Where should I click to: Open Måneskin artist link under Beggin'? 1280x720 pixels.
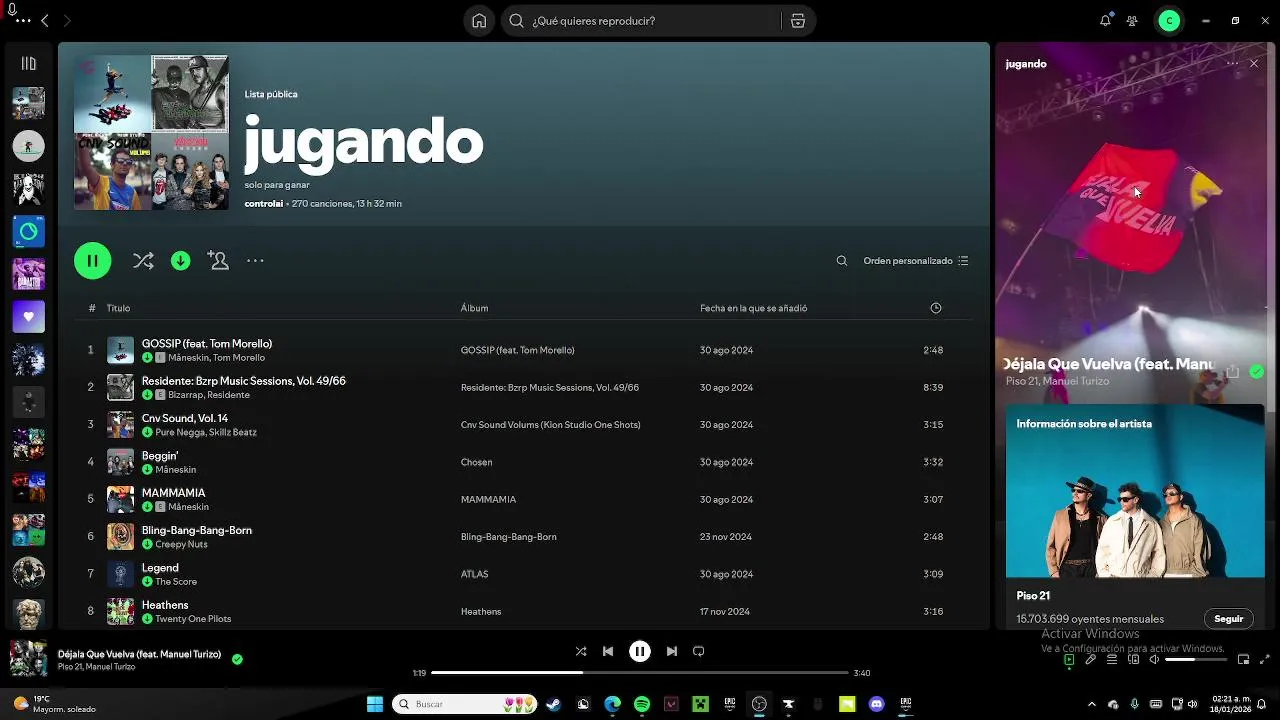click(x=176, y=470)
